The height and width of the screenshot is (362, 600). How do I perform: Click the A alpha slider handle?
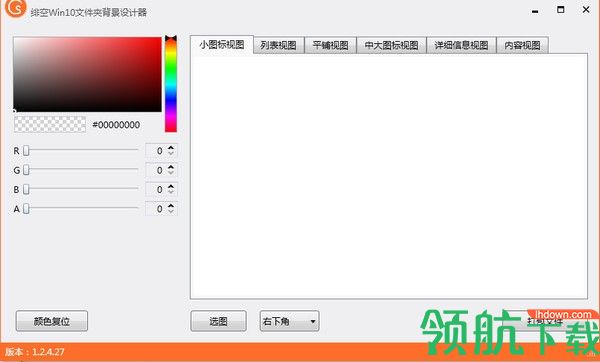pos(26,209)
